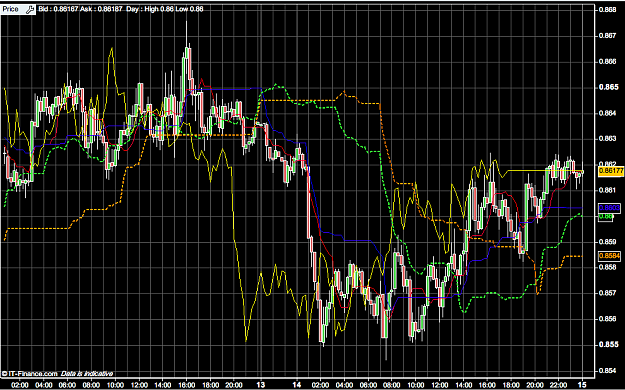Image resolution: width=625 pixels, height=390 pixels.
Task: Click the 0.867 price axis label
Action: click(x=608, y=35)
